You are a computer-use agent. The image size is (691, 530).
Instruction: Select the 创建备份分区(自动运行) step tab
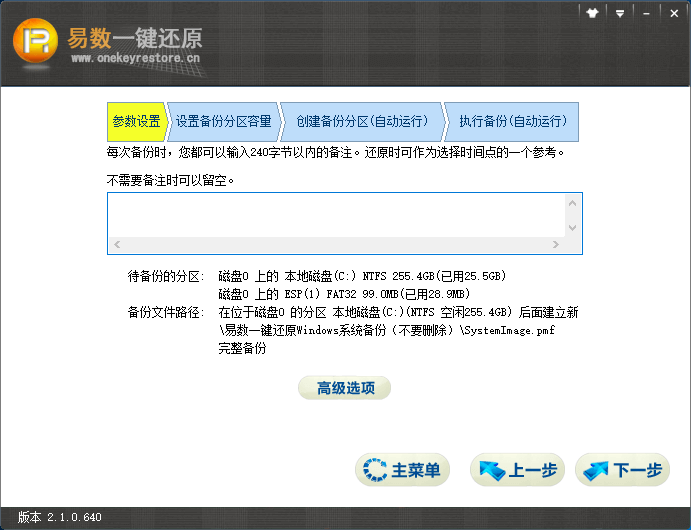362,122
